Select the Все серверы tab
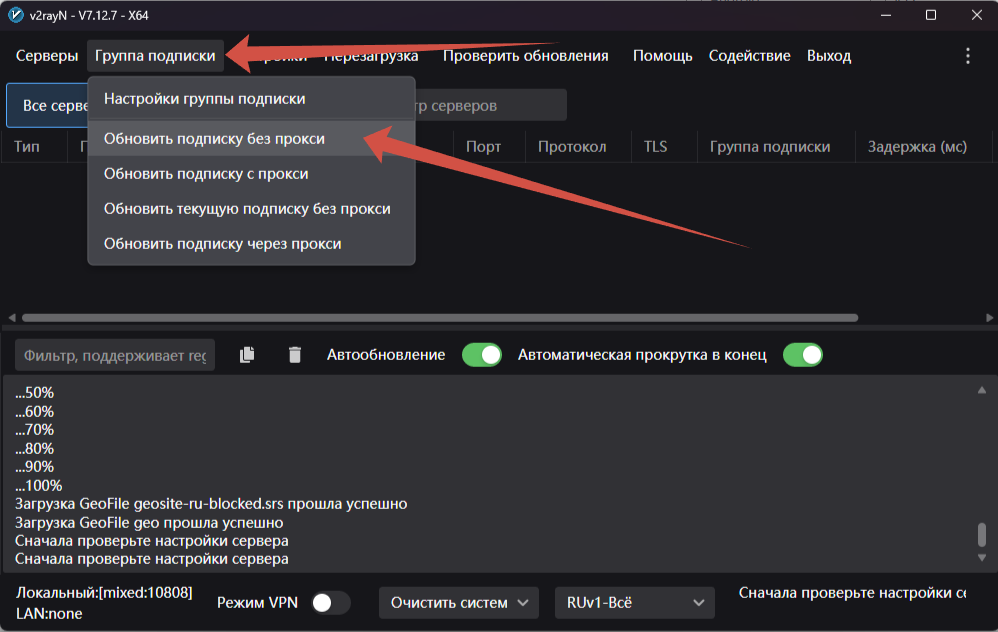This screenshot has height=632, width=998. [x=47, y=105]
